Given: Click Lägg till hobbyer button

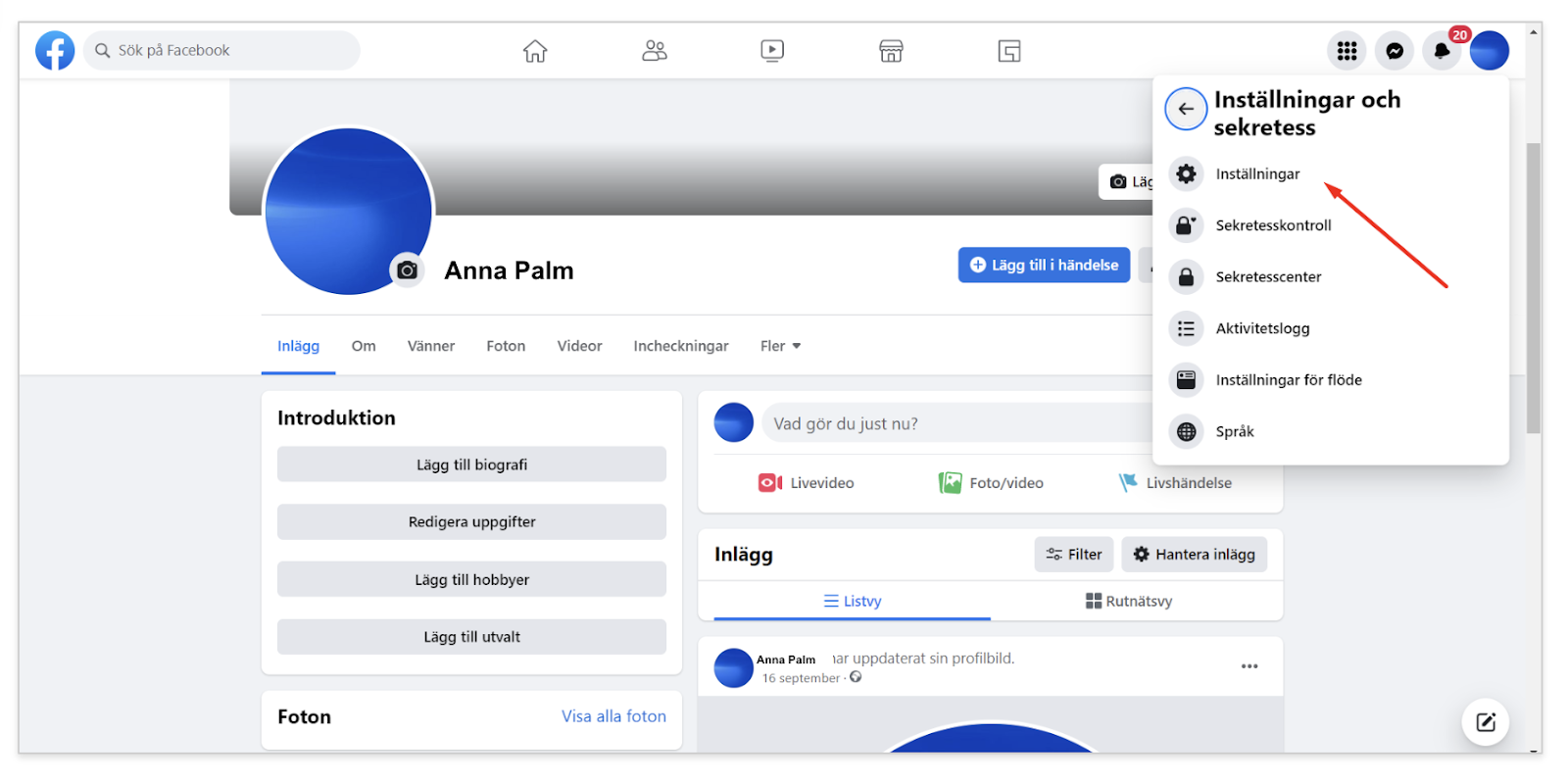Looking at the screenshot, I should click(471, 579).
